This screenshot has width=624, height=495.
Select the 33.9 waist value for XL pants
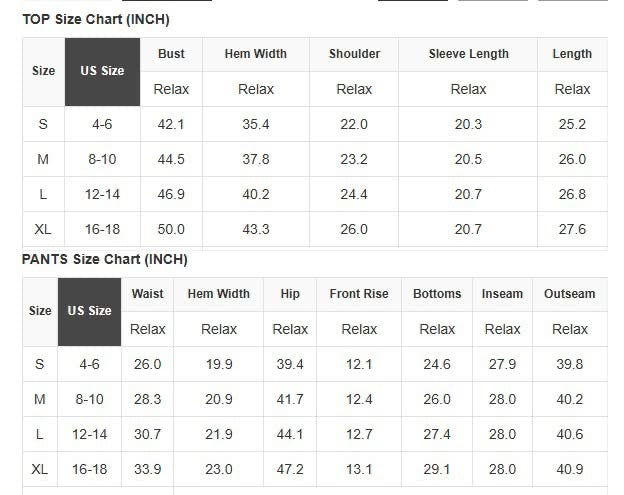[147, 469]
